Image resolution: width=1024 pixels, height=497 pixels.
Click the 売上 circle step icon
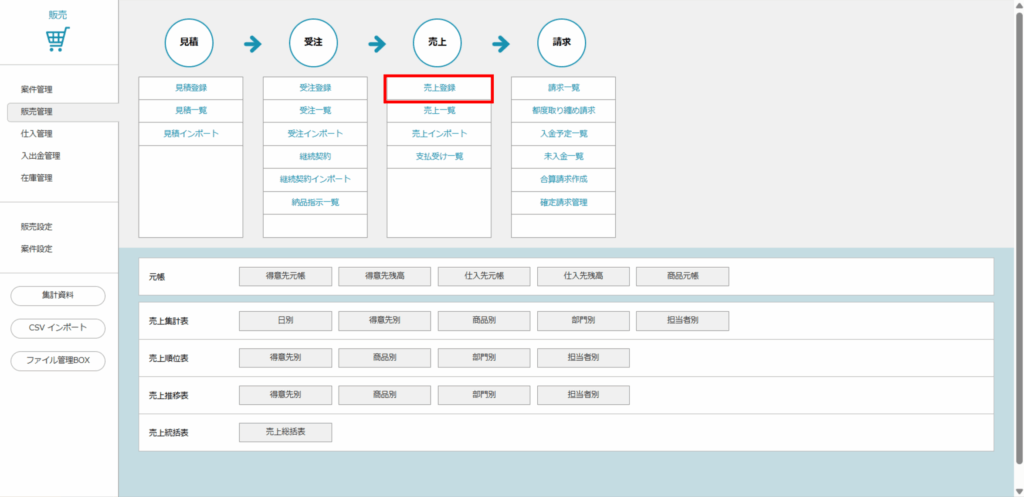coord(437,43)
